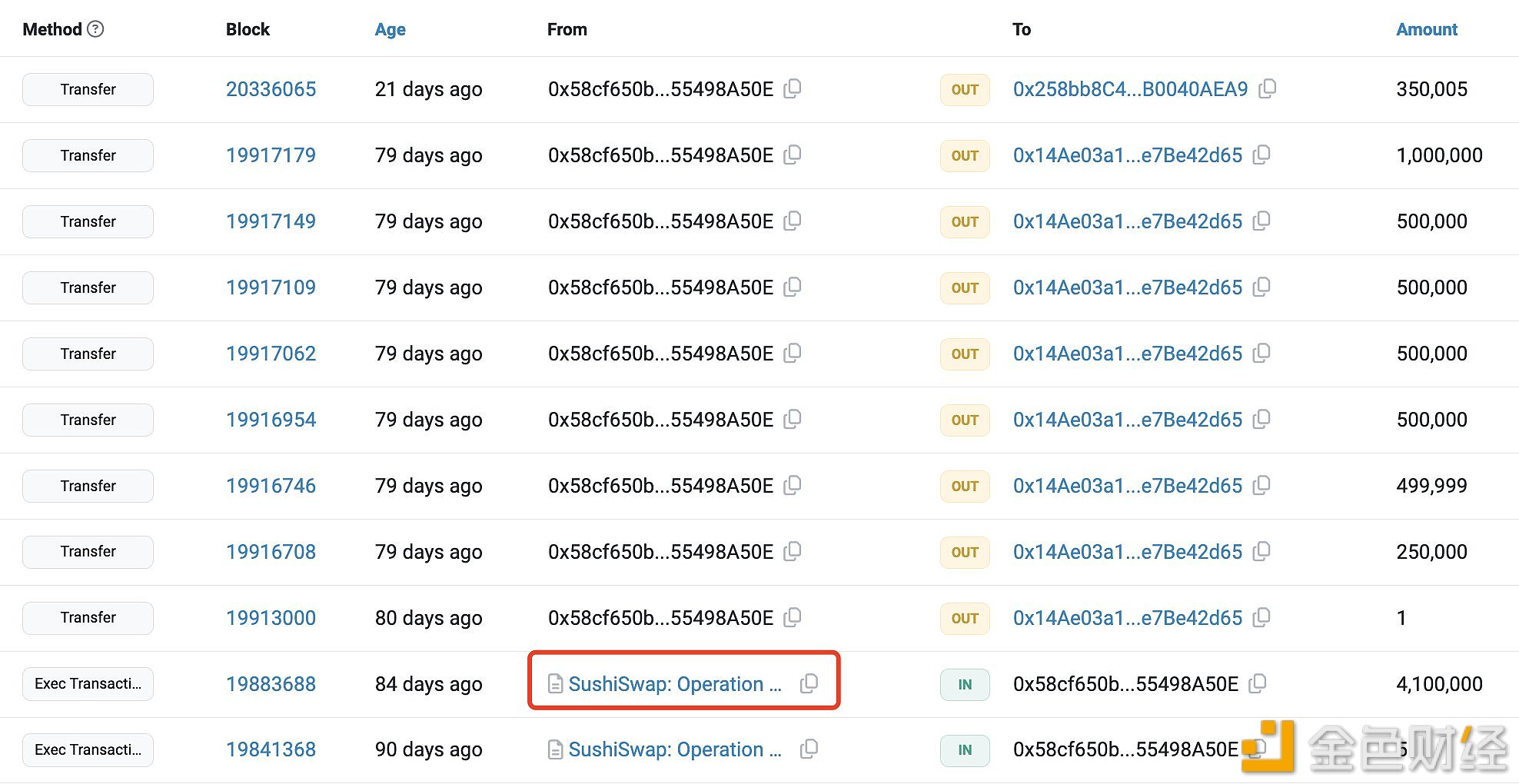The width and height of the screenshot is (1519, 784).
Task: Select the '80 days ago' age cell
Action: tap(428, 618)
